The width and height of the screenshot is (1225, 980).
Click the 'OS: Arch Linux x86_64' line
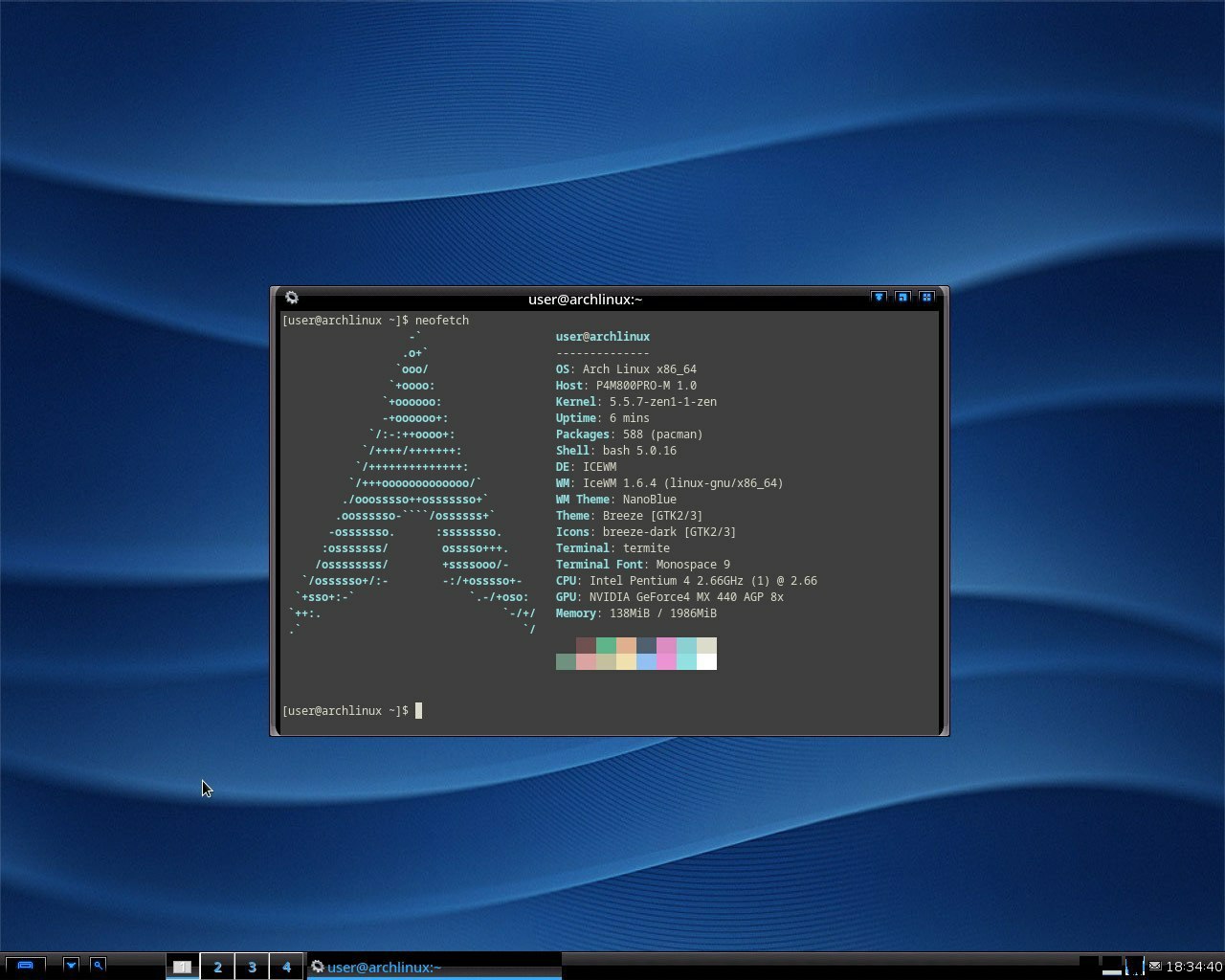pyautogui.click(x=626, y=369)
